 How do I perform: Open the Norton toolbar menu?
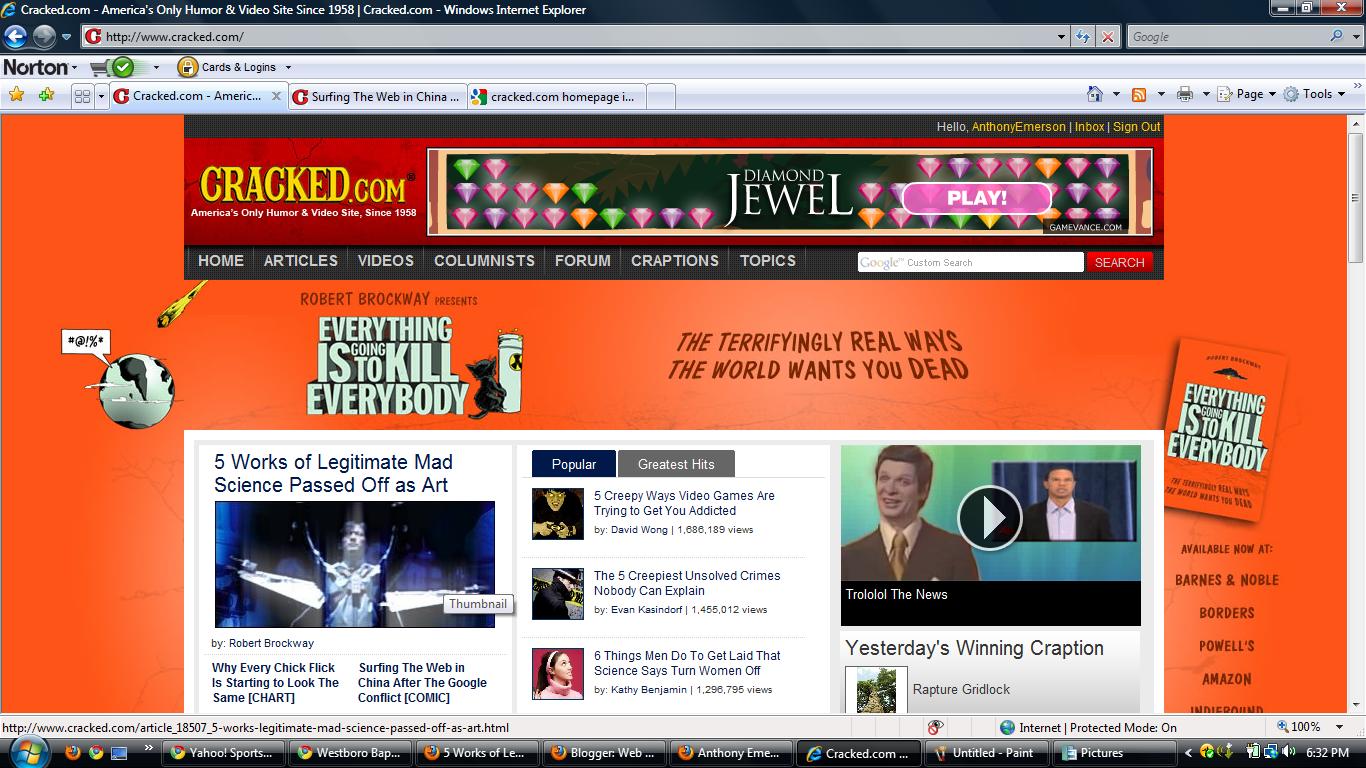click(x=40, y=67)
